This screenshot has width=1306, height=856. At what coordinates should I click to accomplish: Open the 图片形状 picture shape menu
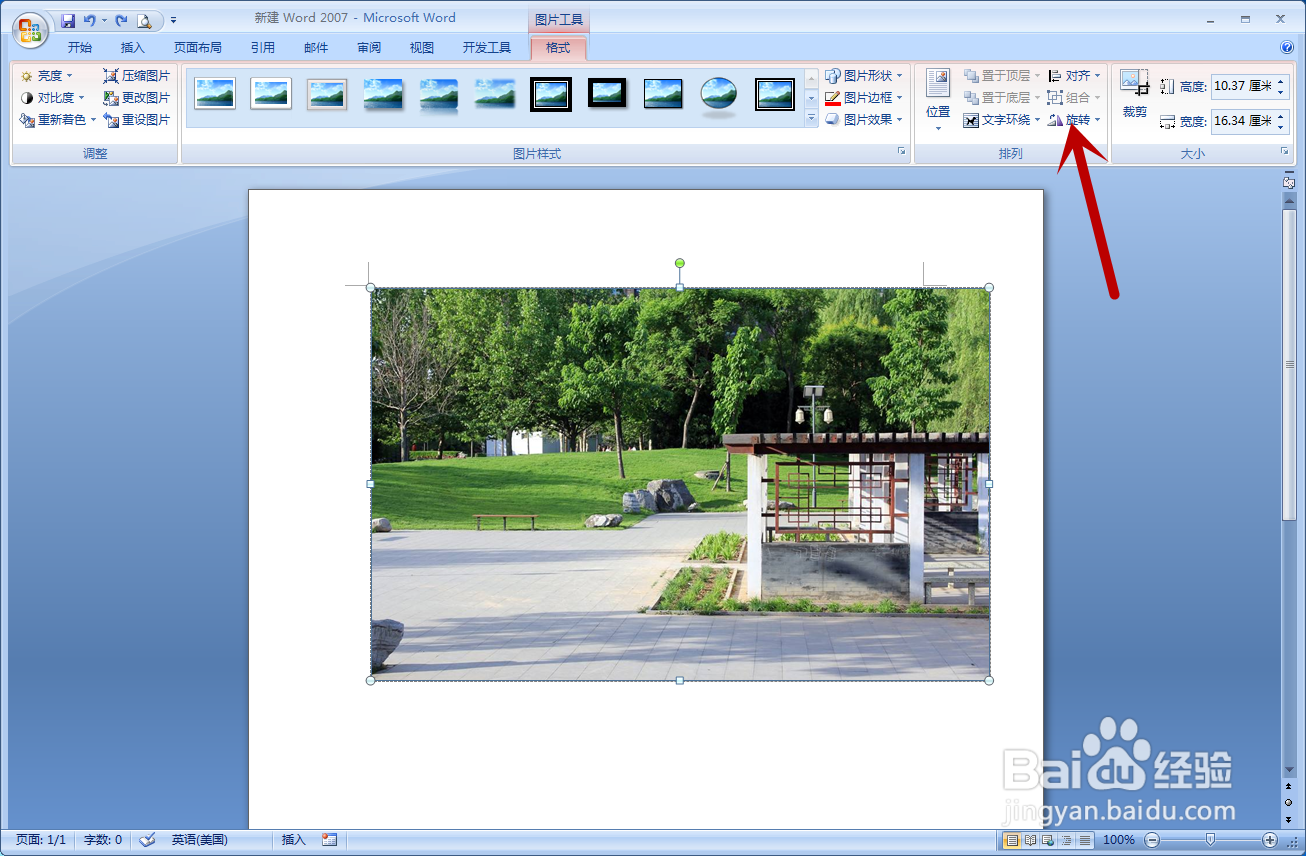[x=864, y=76]
